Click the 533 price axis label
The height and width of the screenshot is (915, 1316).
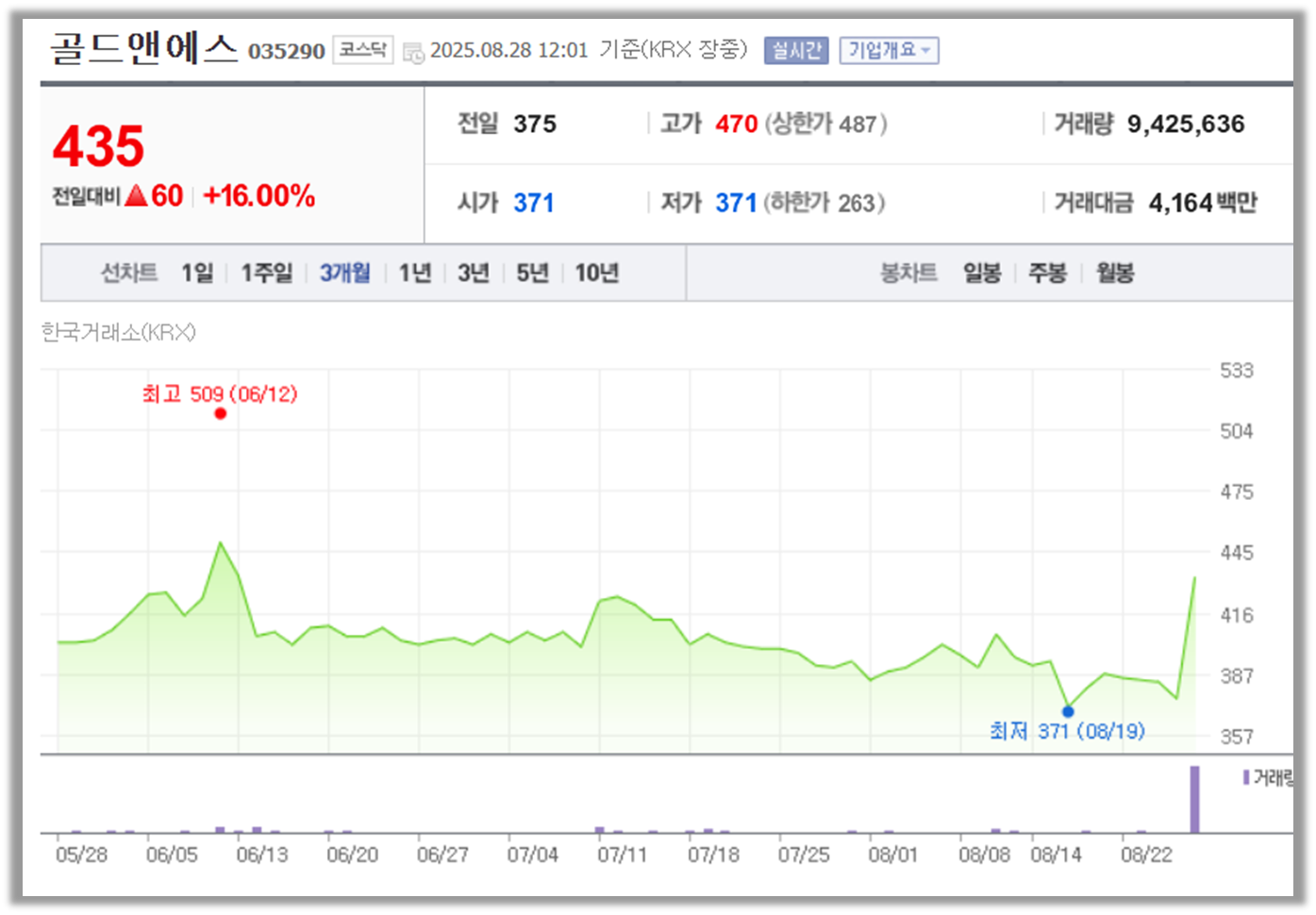[1236, 371]
